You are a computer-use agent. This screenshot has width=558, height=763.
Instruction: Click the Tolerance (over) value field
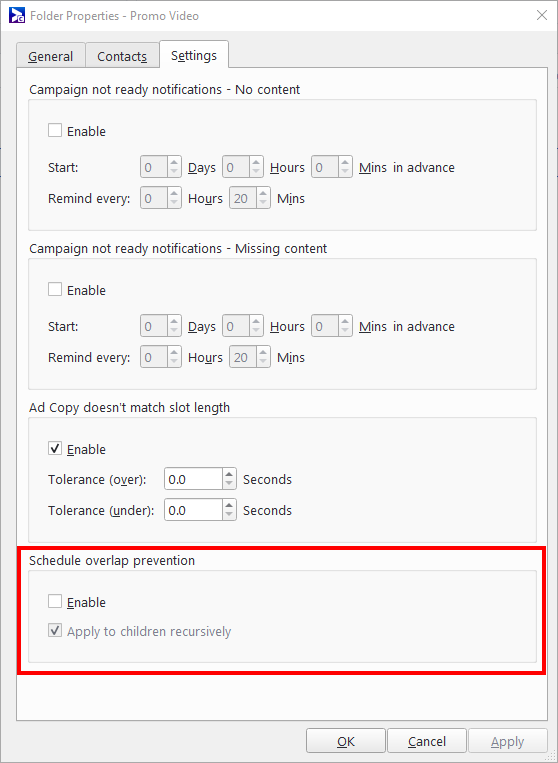[x=194, y=479]
